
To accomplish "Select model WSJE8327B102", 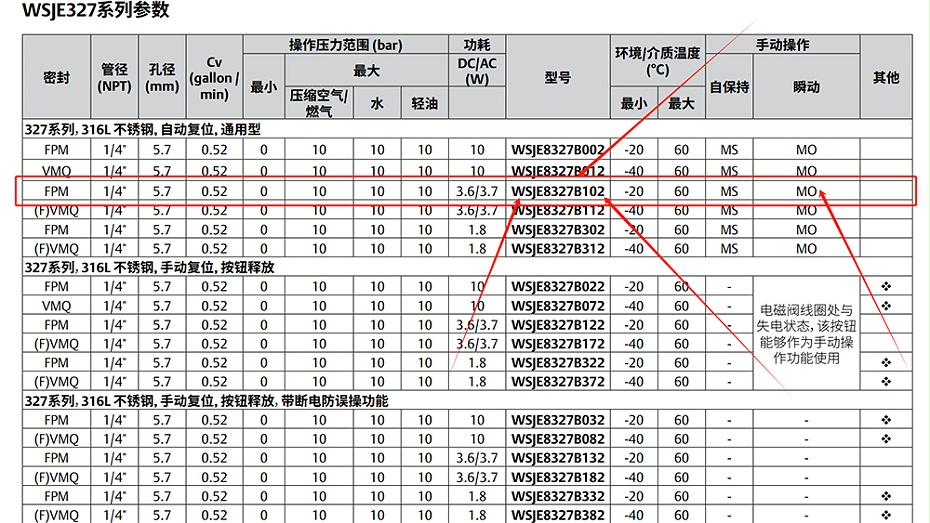I will tap(558, 192).
